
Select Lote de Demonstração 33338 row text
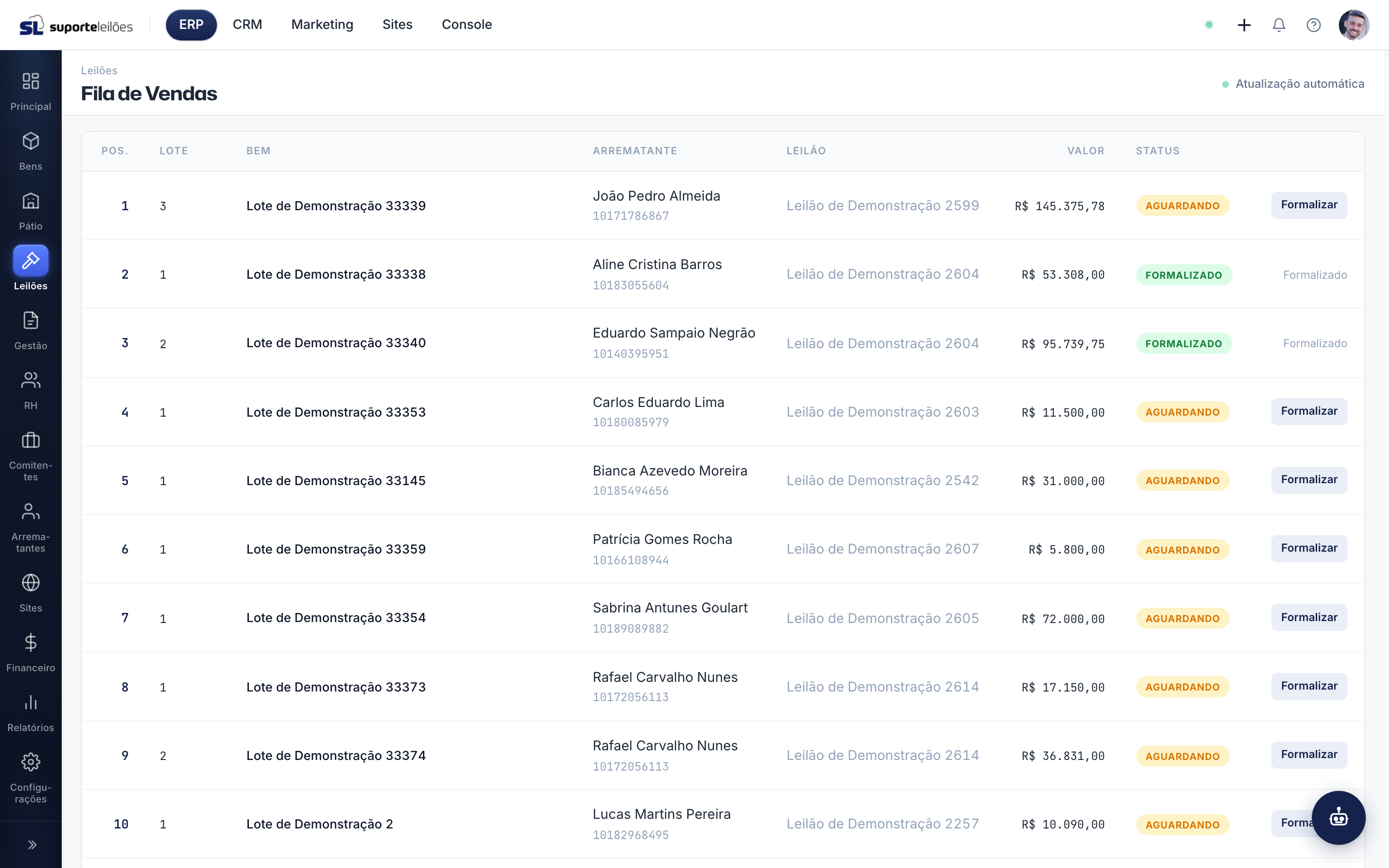[x=336, y=274]
